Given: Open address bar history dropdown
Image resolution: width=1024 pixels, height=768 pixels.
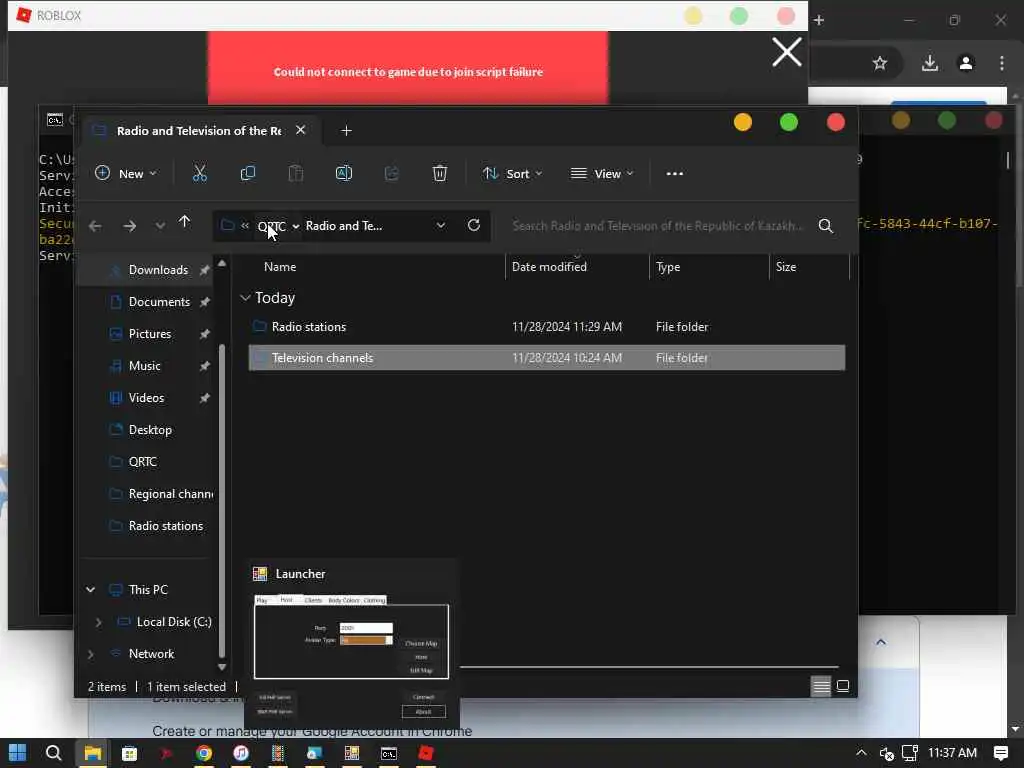Looking at the screenshot, I should pyautogui.click(x=441, y=225).
